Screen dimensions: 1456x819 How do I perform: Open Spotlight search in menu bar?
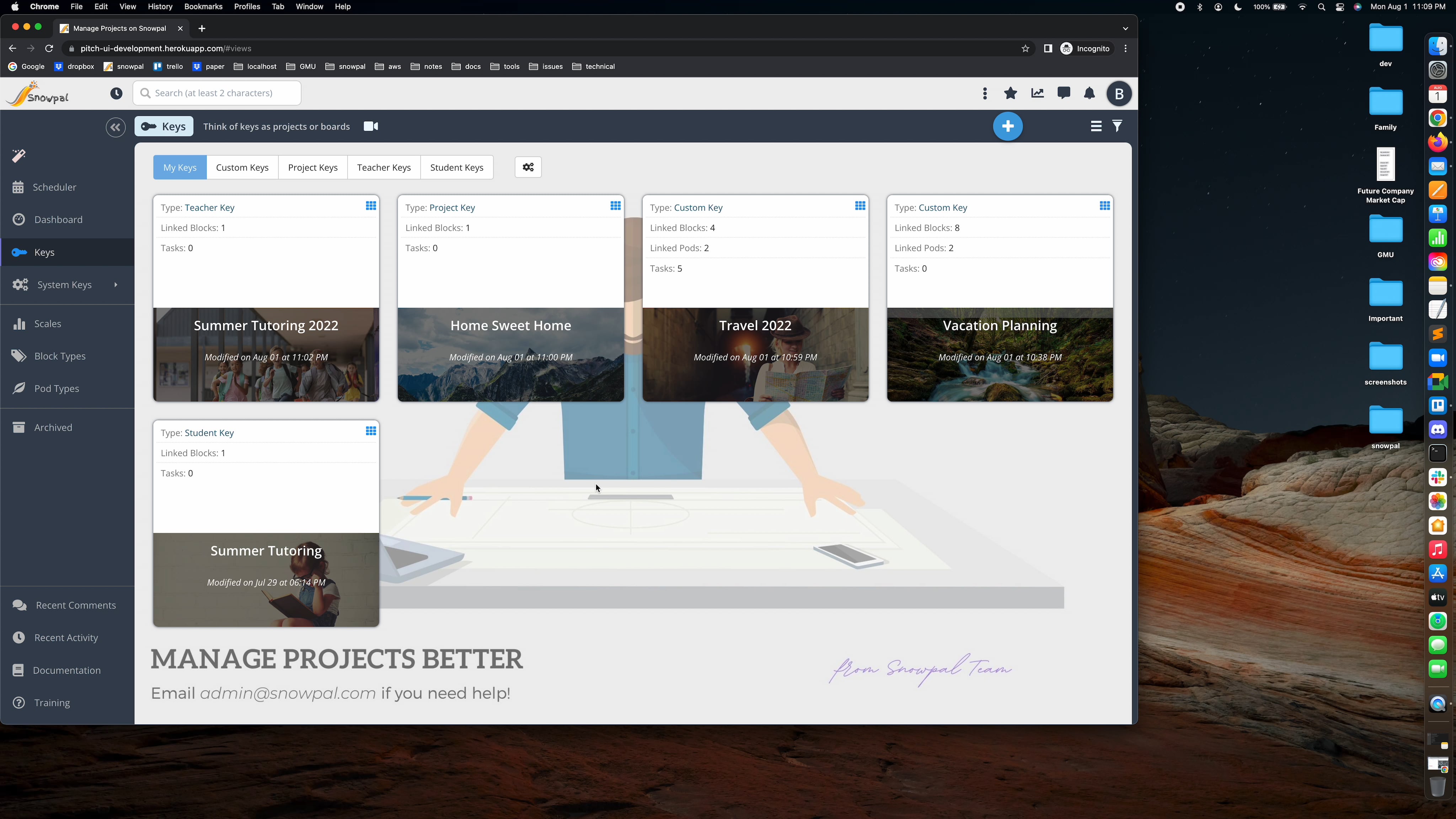[x=1321, y=7]
